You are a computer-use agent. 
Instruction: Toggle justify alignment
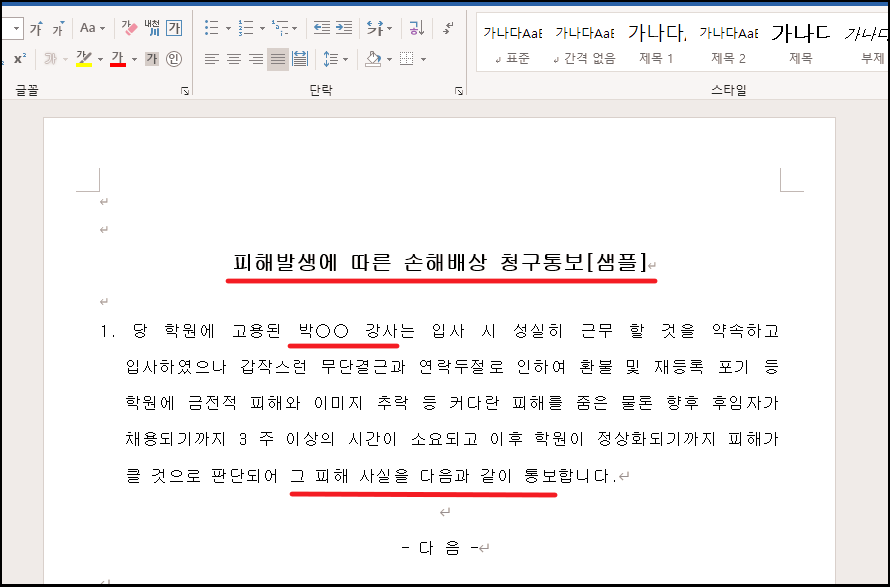point(278,58)
